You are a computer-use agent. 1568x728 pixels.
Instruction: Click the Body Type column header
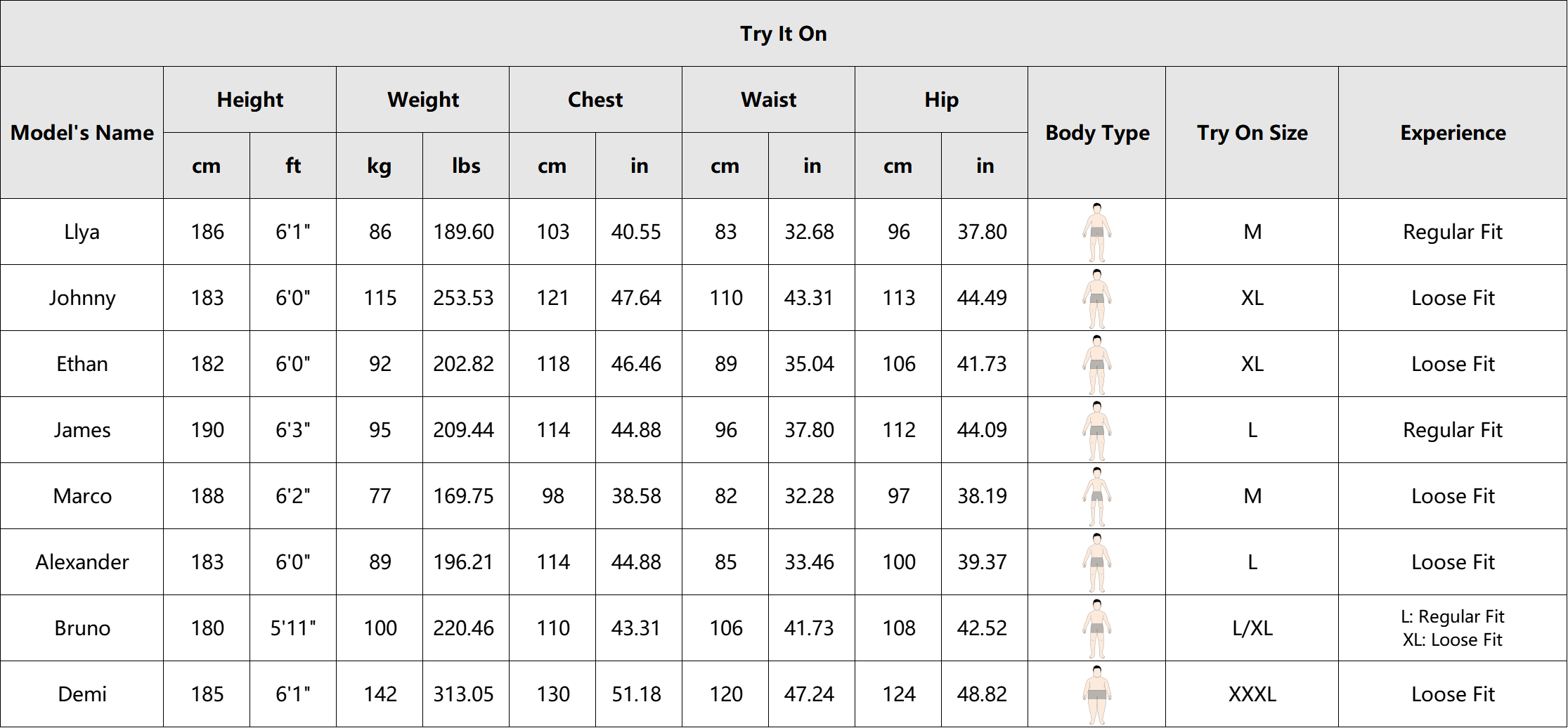(1097, 133)
